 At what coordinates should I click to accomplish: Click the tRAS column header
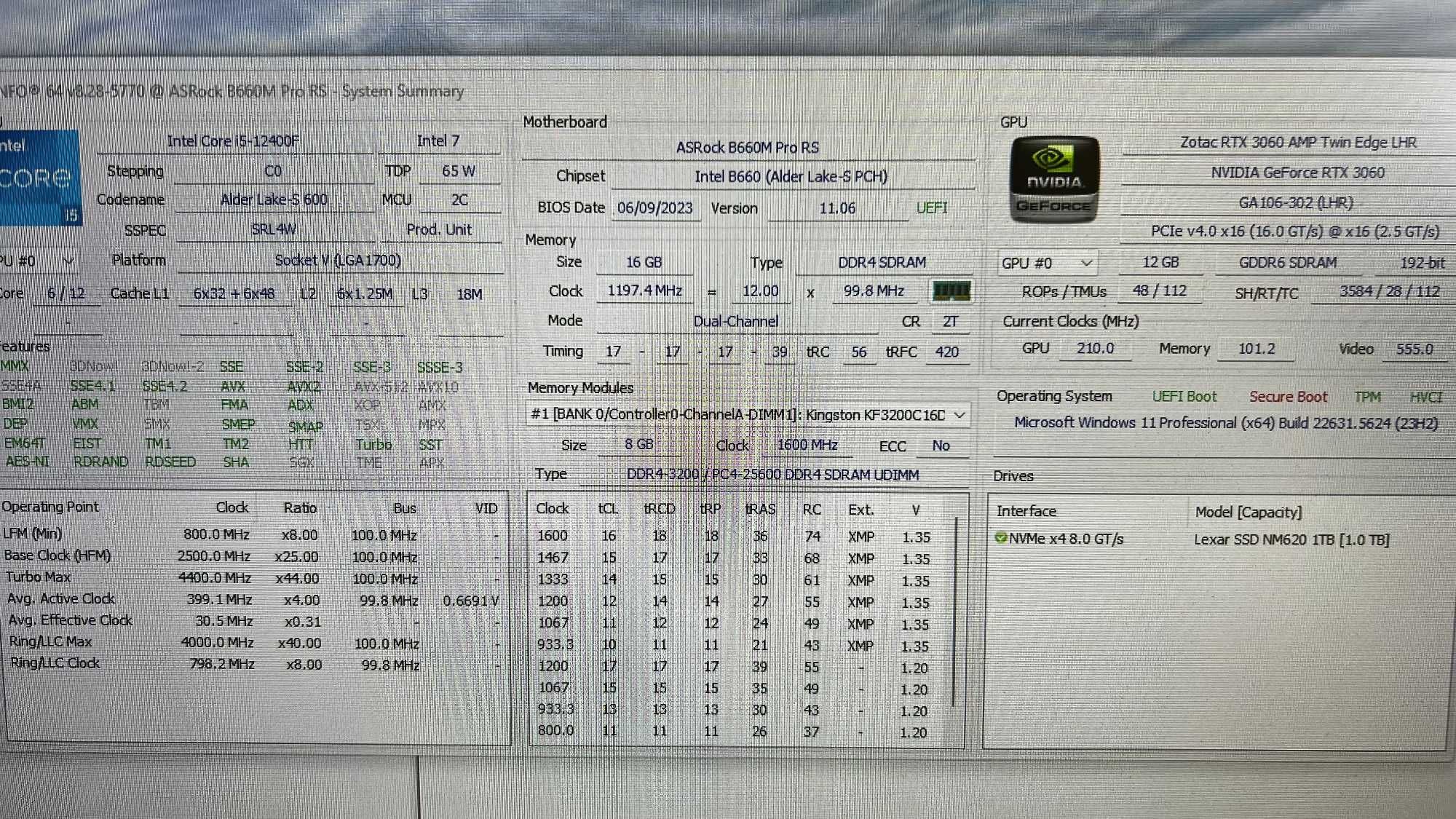pos(760,509)
